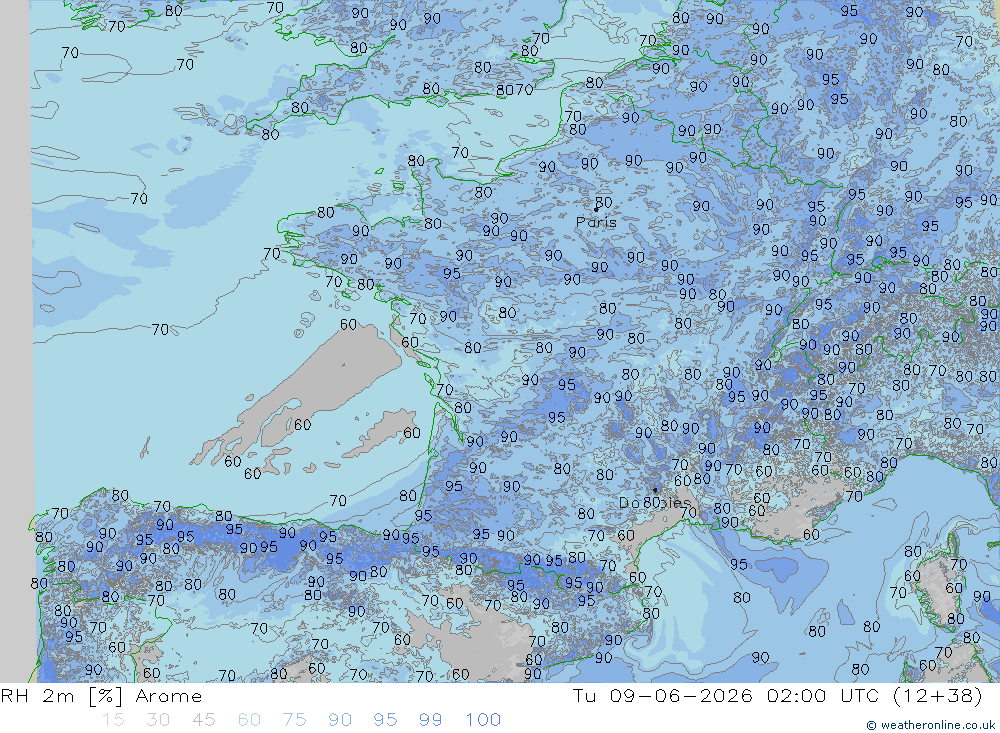1000x733 pixels.
Task: Click legend value 60
Action: (x=249, y=720)
